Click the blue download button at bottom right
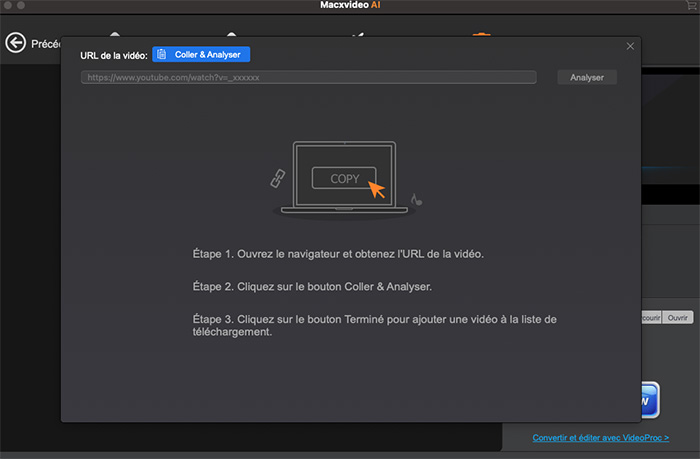 [x=650, y=400]
